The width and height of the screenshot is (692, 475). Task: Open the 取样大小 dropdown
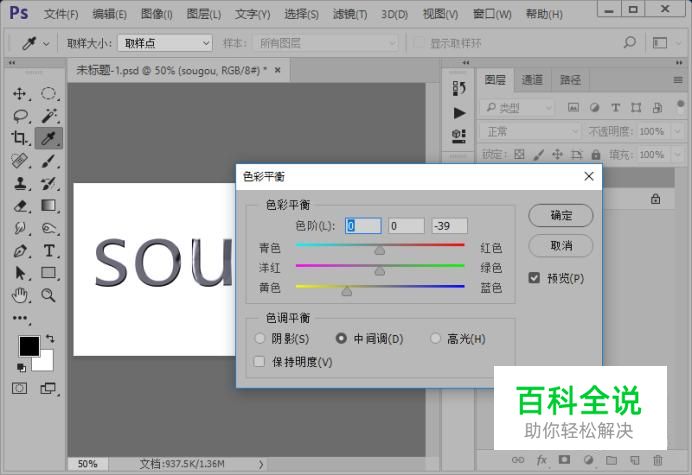(165, 43)
